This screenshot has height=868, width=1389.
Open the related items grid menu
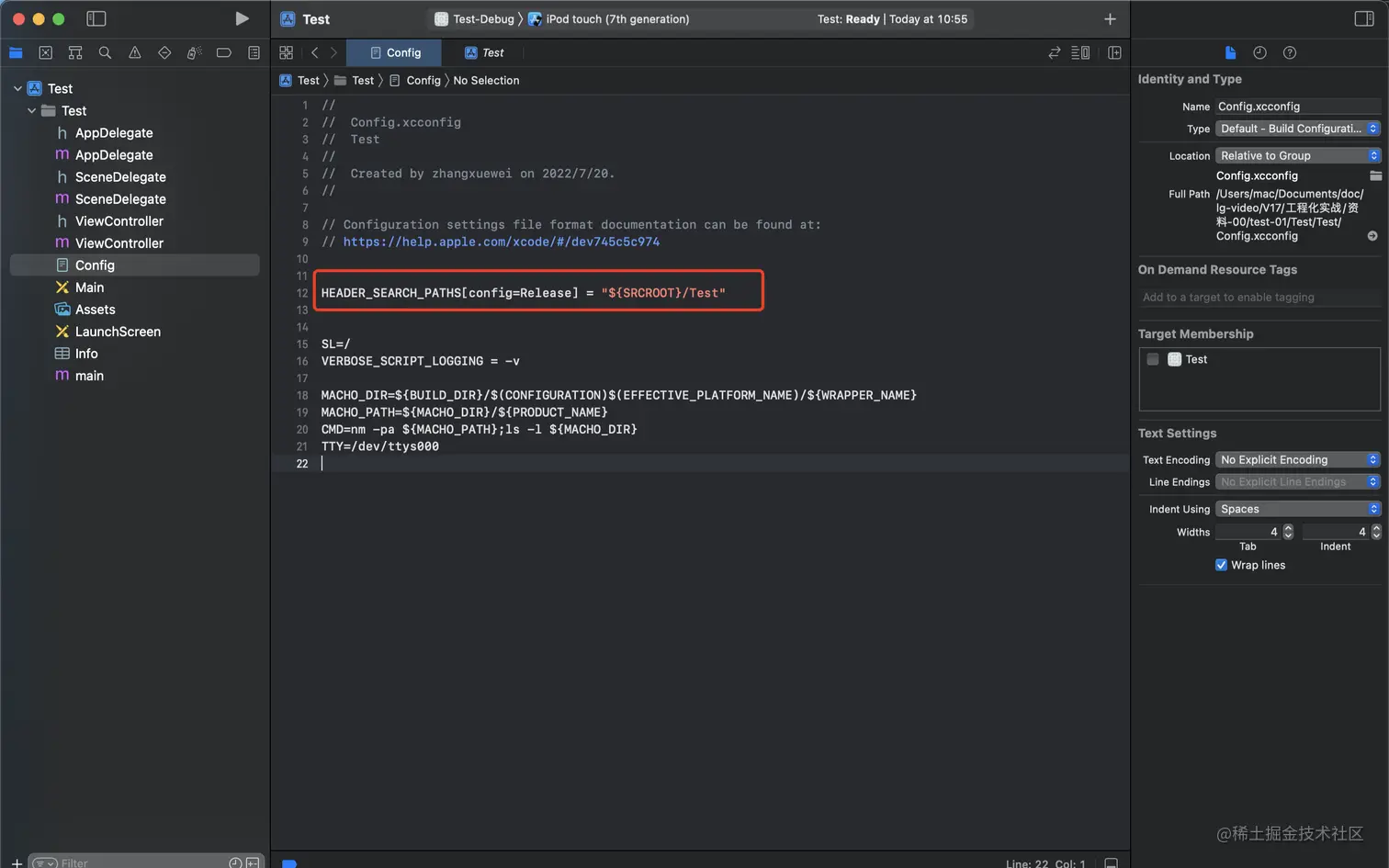pos(287,53)
